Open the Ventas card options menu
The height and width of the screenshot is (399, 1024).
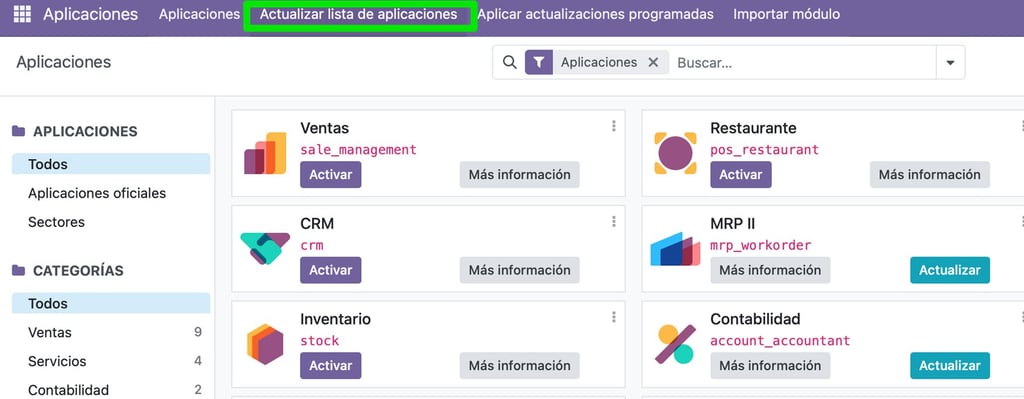(x=614, y=126)
